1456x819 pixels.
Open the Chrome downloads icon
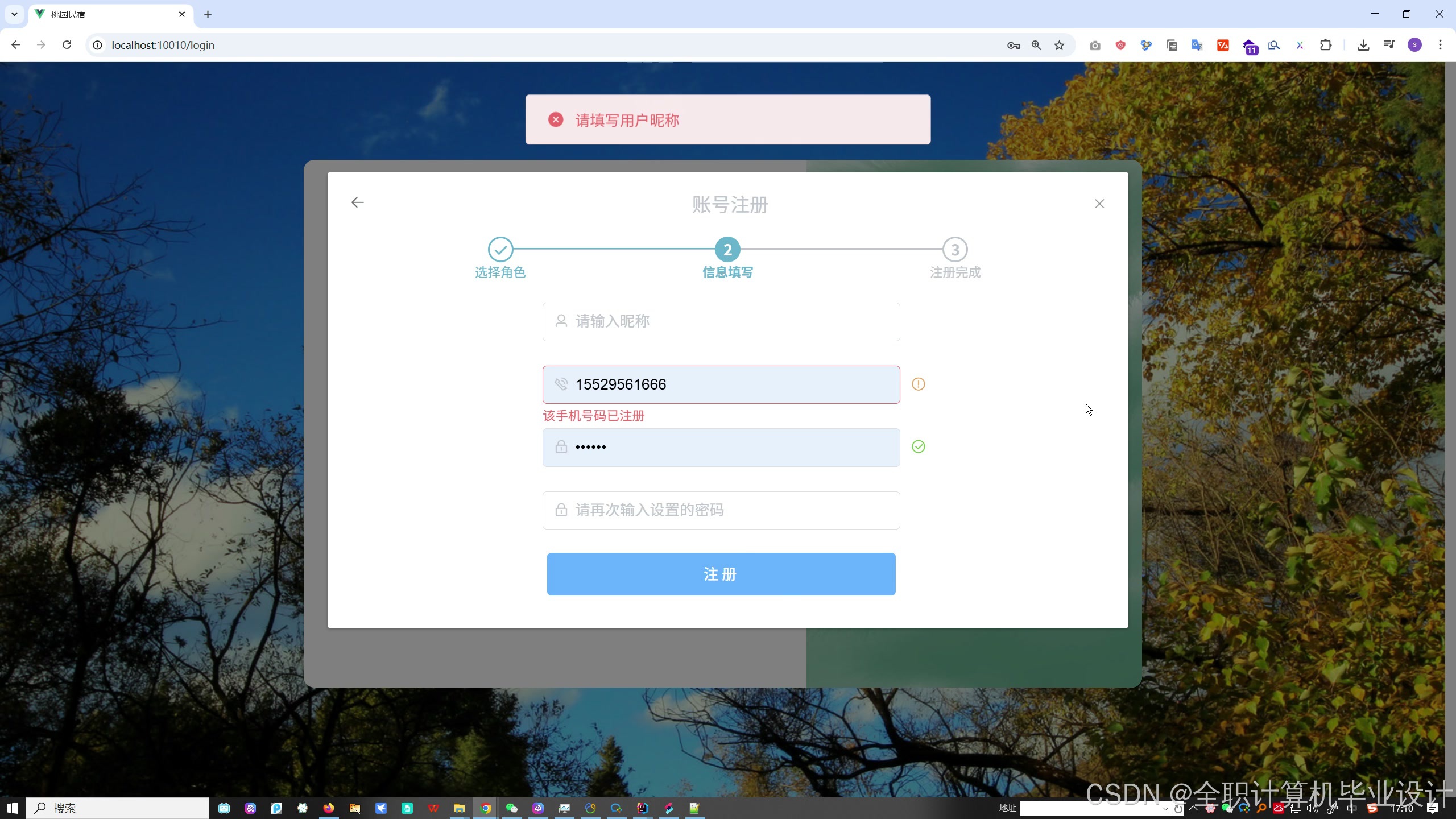[x=1363, y=45]
